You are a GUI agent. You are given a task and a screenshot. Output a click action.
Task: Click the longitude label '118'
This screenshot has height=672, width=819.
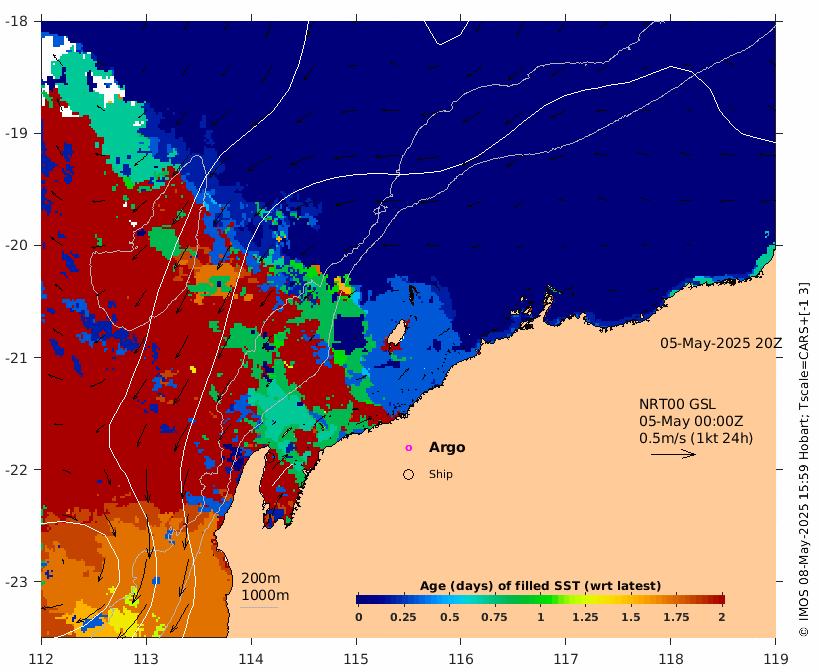[671, 659]
